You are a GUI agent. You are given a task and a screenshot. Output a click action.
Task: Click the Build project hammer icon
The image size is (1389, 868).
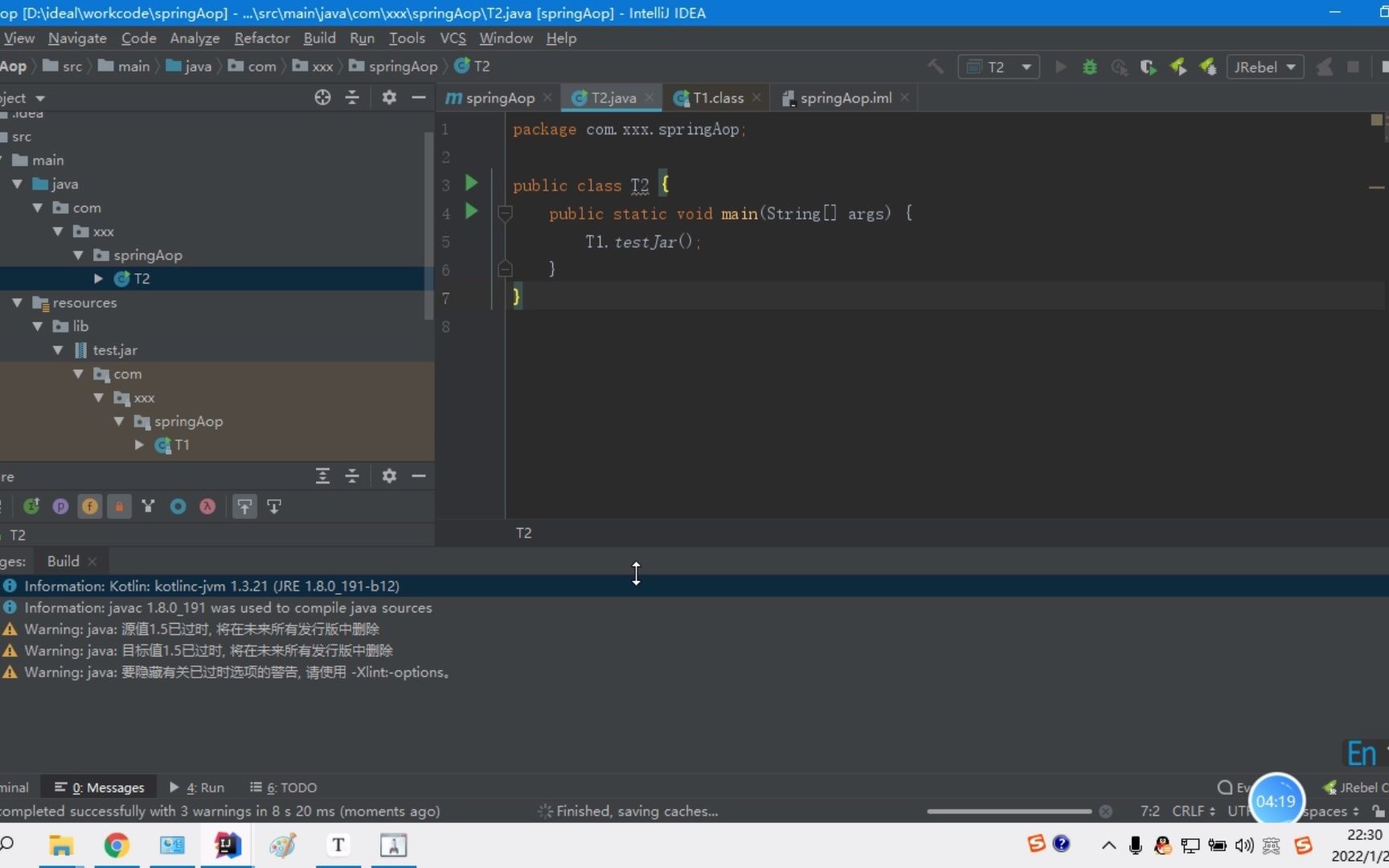coord(936,67)
